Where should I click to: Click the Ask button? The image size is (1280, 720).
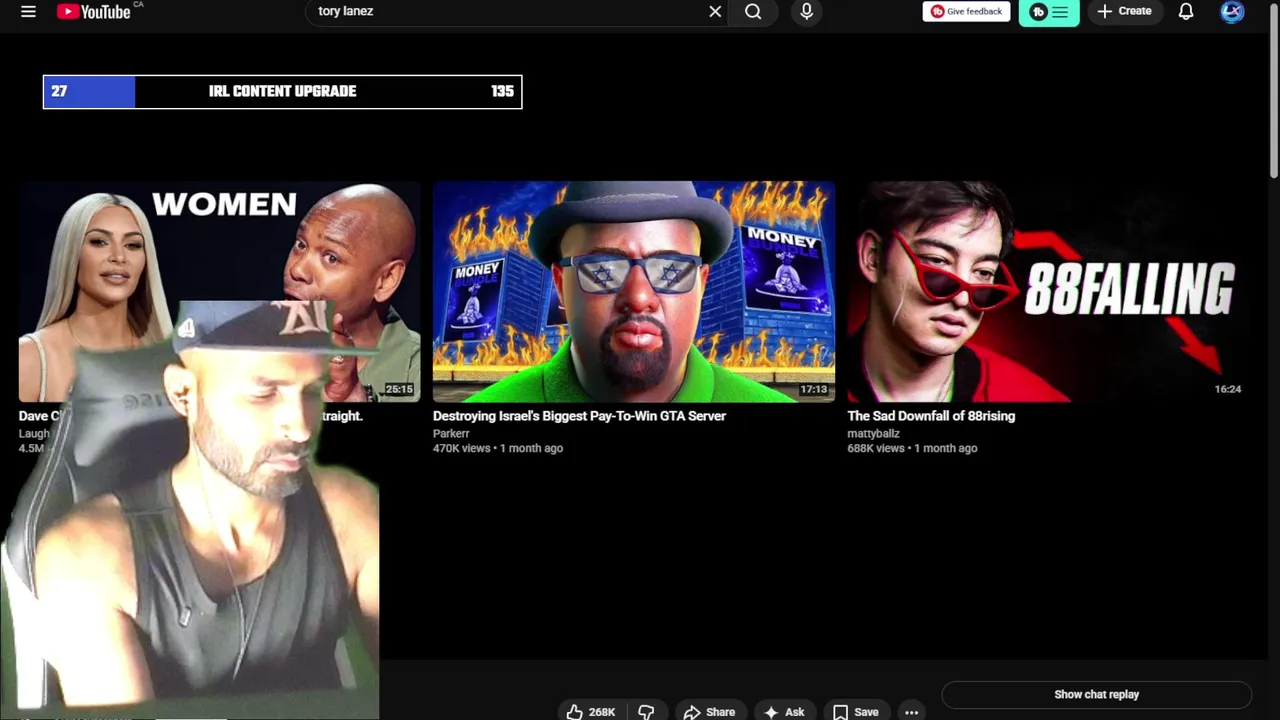coord(784,711)
